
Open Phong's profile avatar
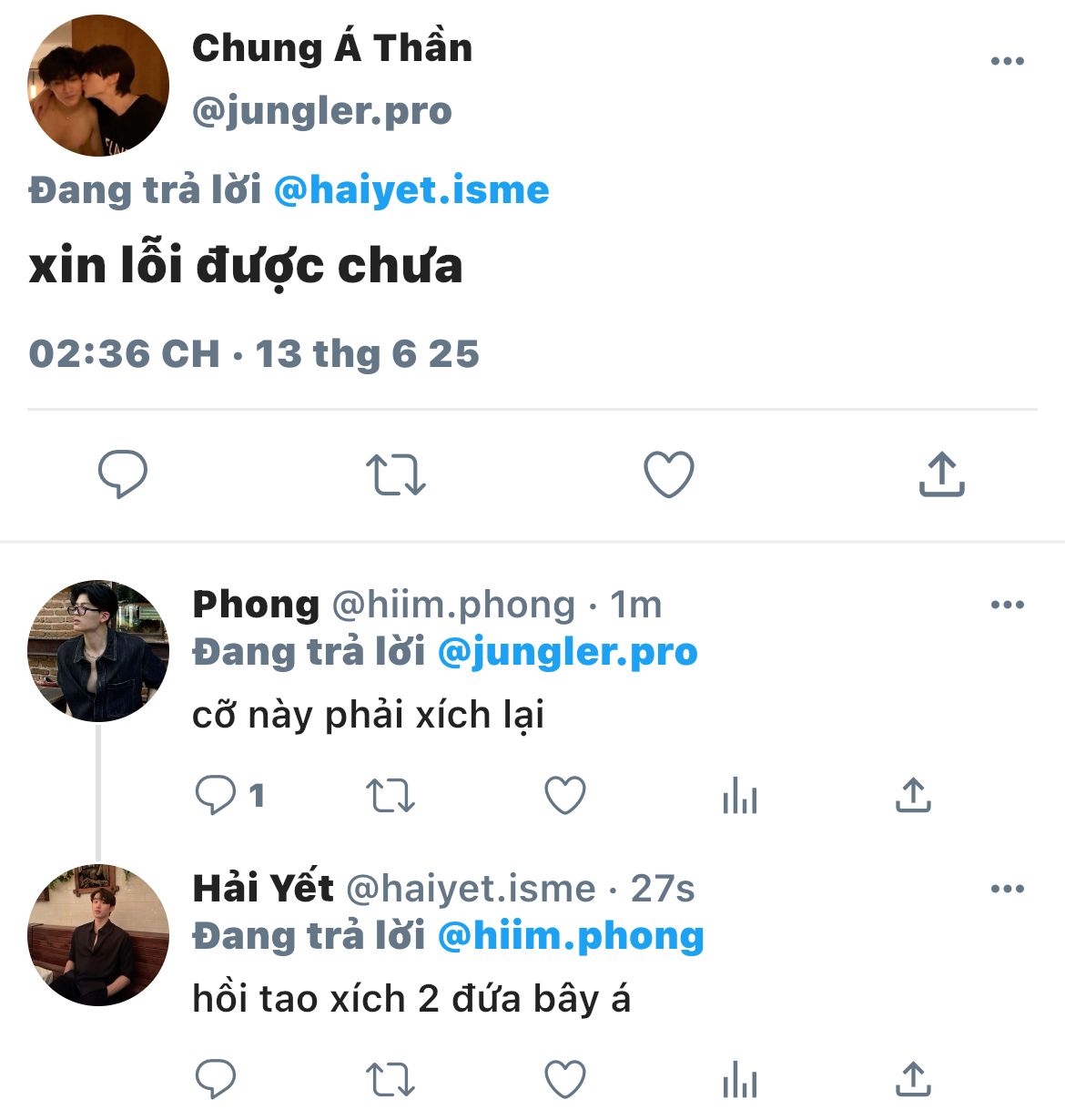pyautogui.click(x=98, y=651)
